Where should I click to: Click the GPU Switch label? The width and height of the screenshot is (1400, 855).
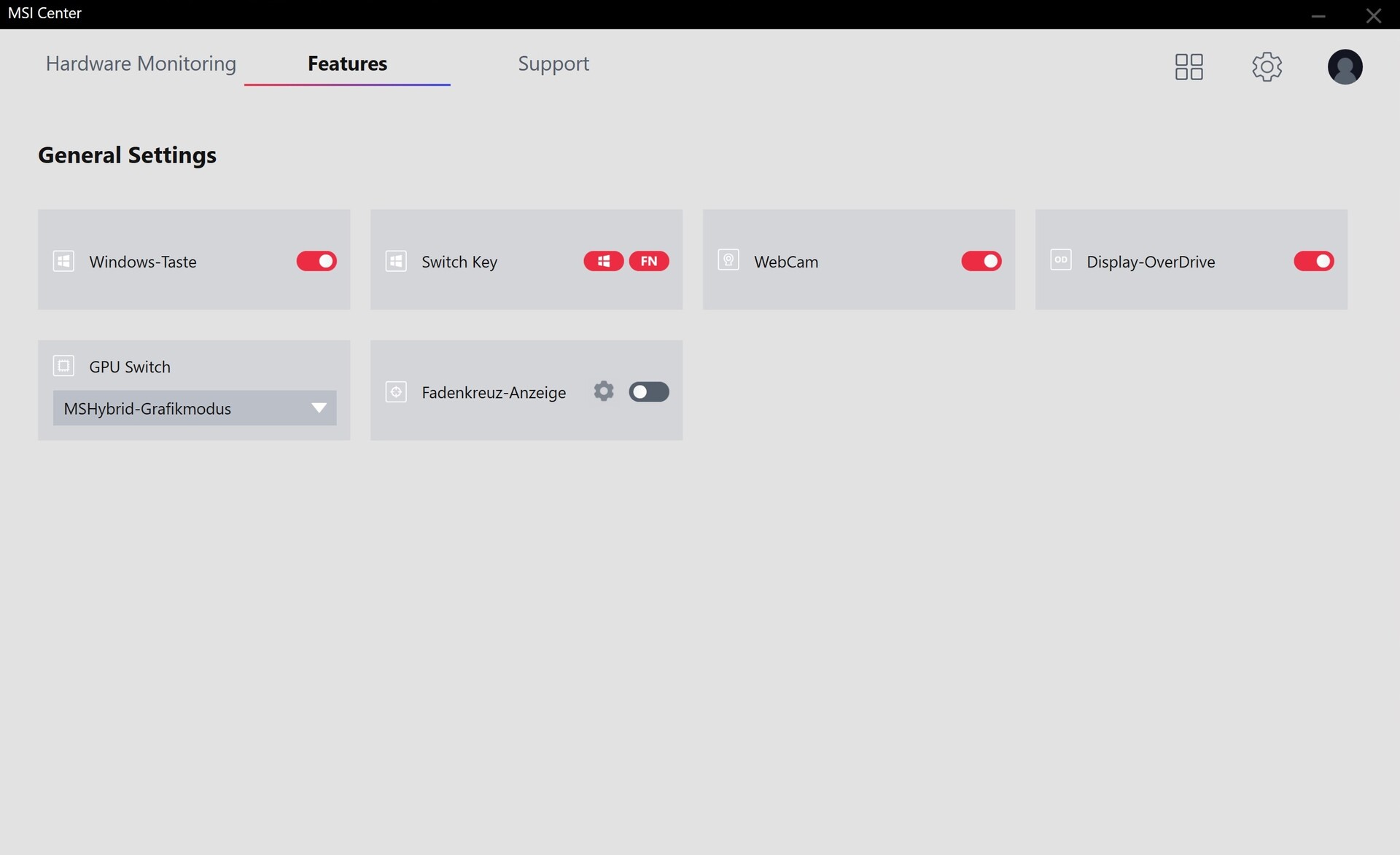[x=130, y=367]
